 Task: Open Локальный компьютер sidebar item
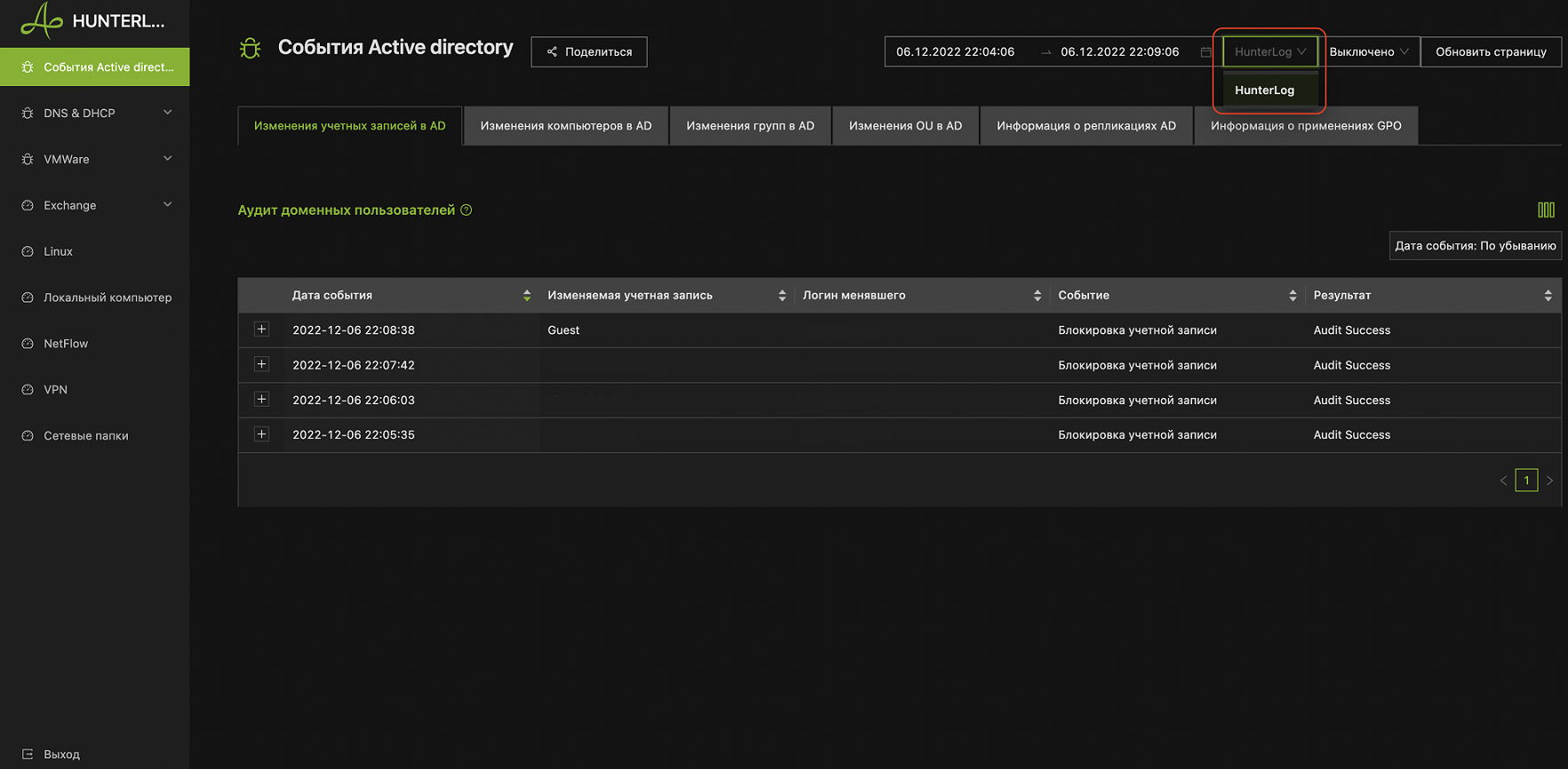pyautogui.click(x=95, y=297)
